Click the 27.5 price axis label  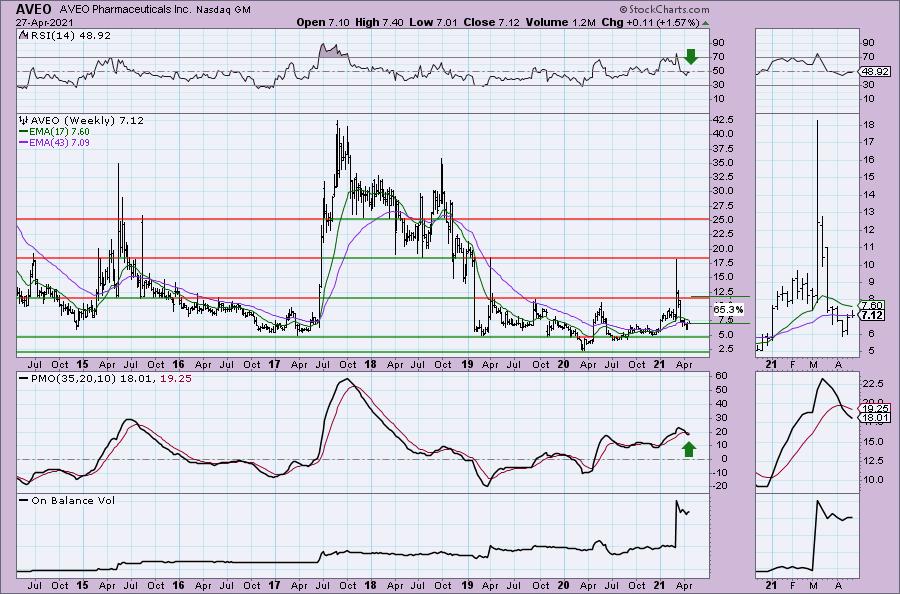pos(723,205)
